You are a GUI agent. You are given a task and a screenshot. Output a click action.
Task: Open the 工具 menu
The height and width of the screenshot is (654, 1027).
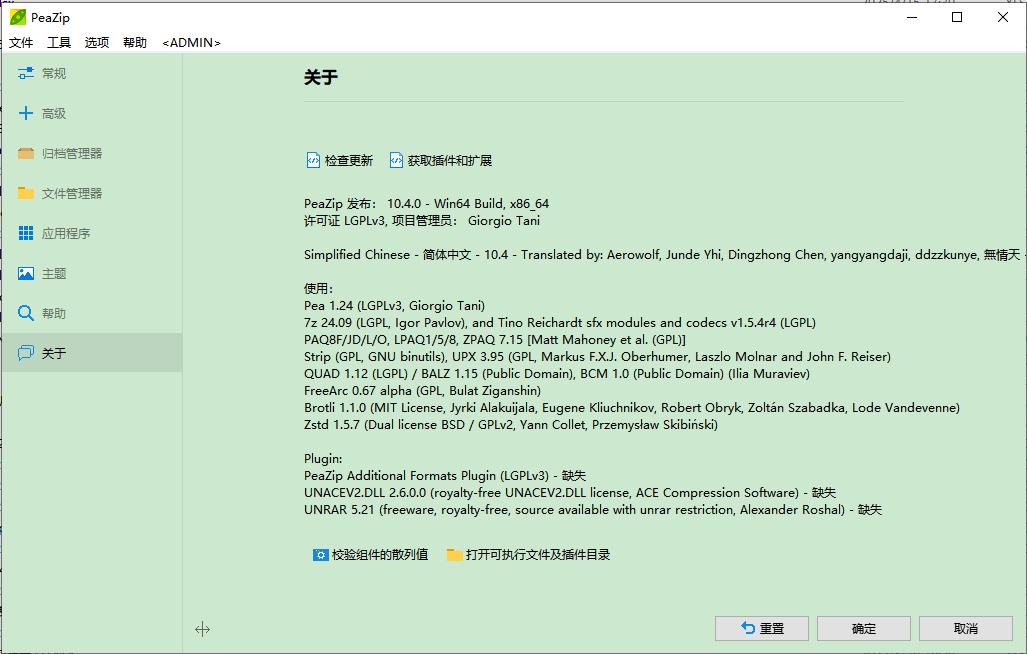click(x=59, y=43)
